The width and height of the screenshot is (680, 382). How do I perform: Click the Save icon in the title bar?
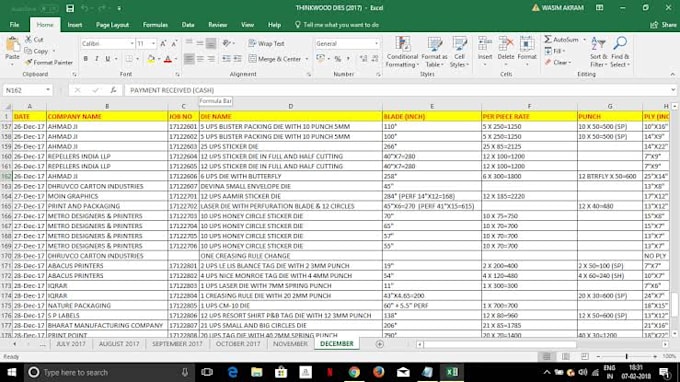tap(70, 8)
